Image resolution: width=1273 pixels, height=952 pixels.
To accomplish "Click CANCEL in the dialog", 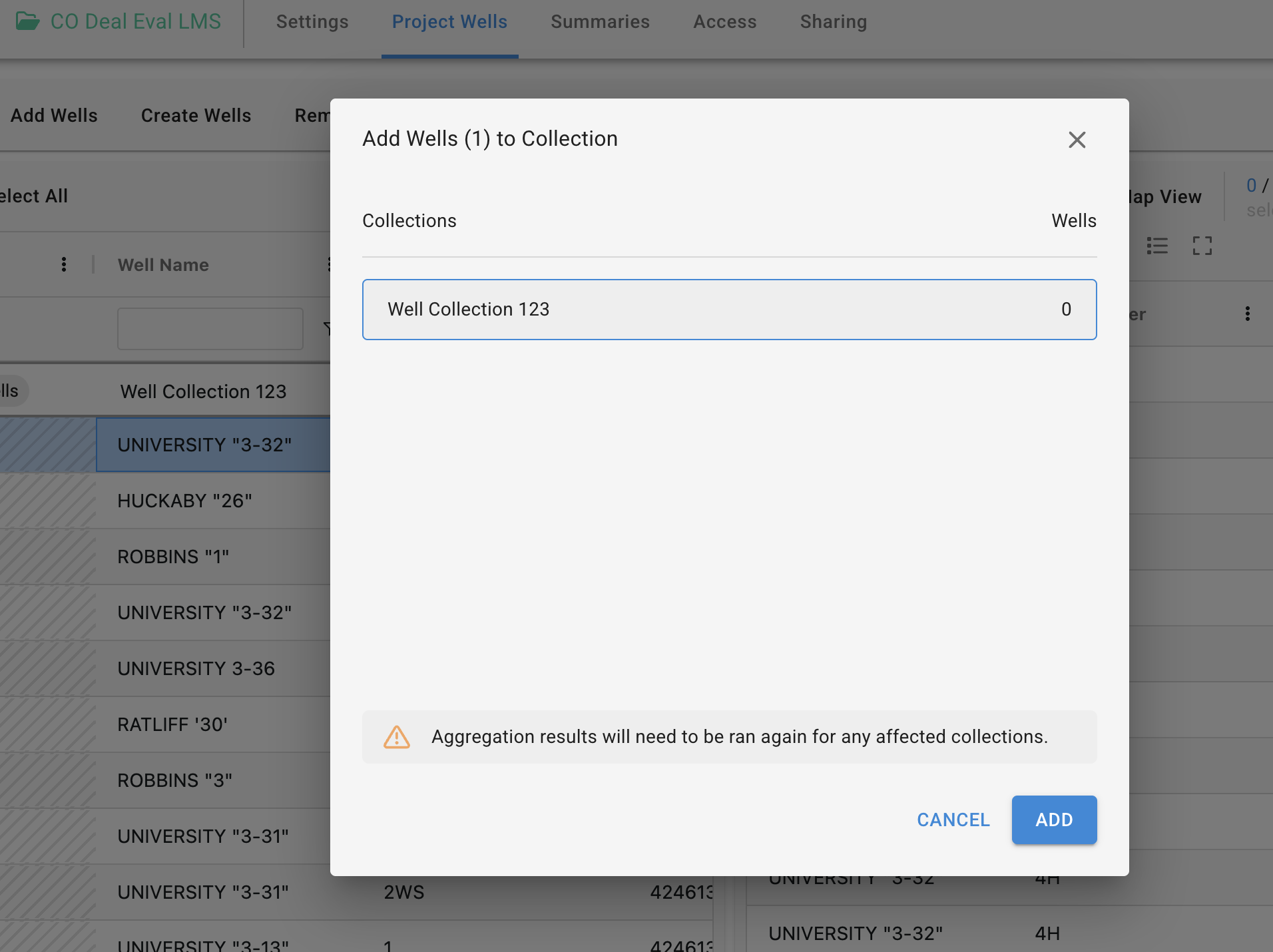I will coord(953,820).
